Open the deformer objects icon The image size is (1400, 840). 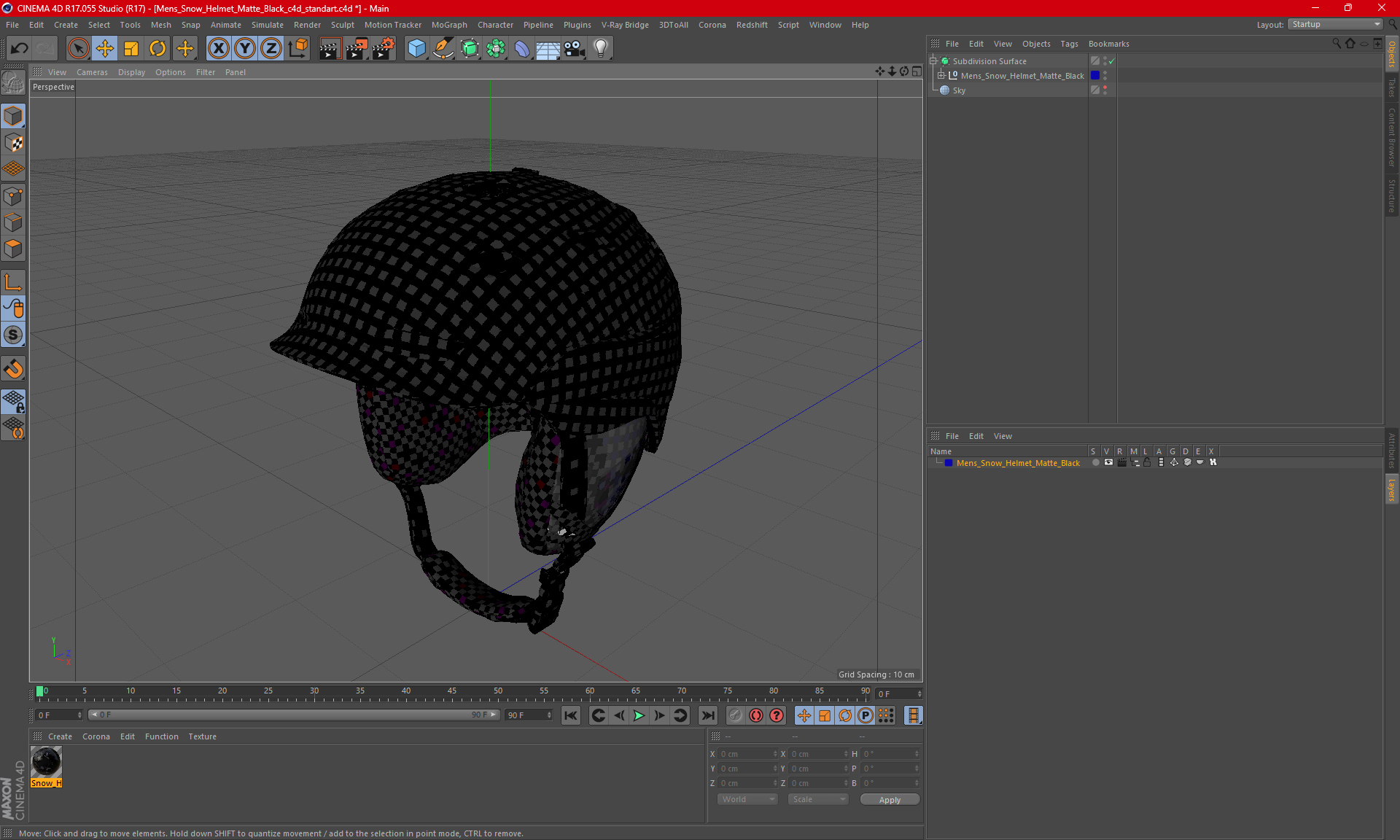(x=522, y=49)
